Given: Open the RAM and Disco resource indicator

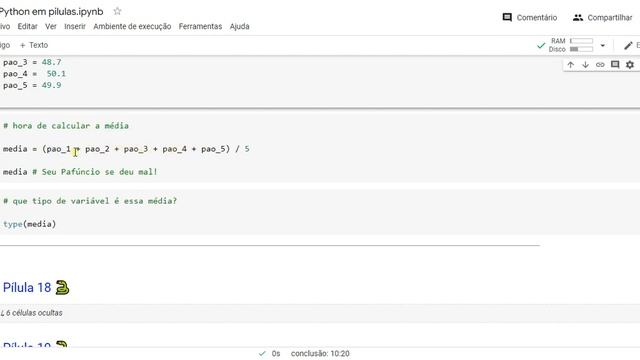Looking at the screenshot, I should click(571, 45).
